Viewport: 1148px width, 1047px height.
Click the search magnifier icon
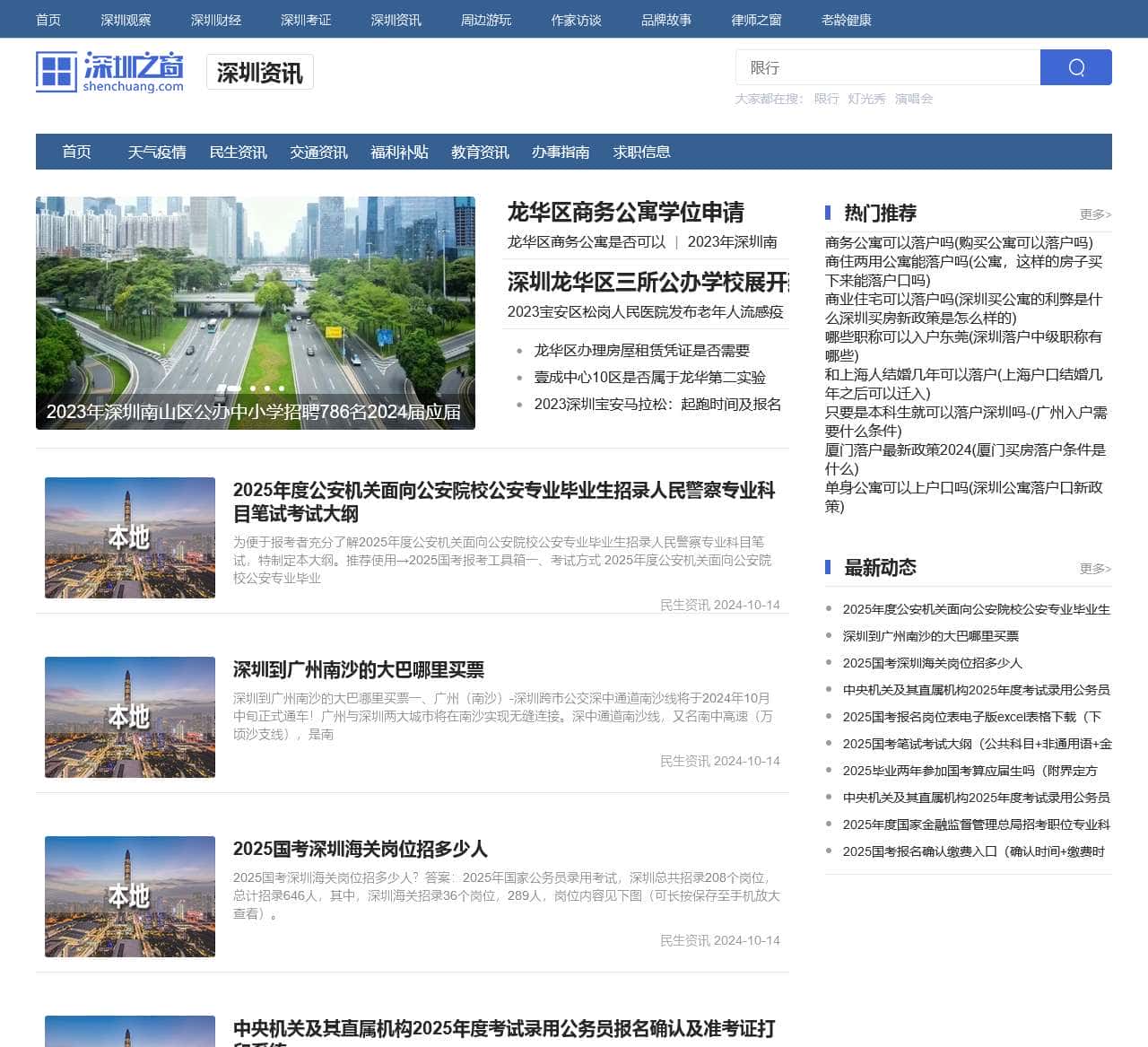click(1075, 67)
